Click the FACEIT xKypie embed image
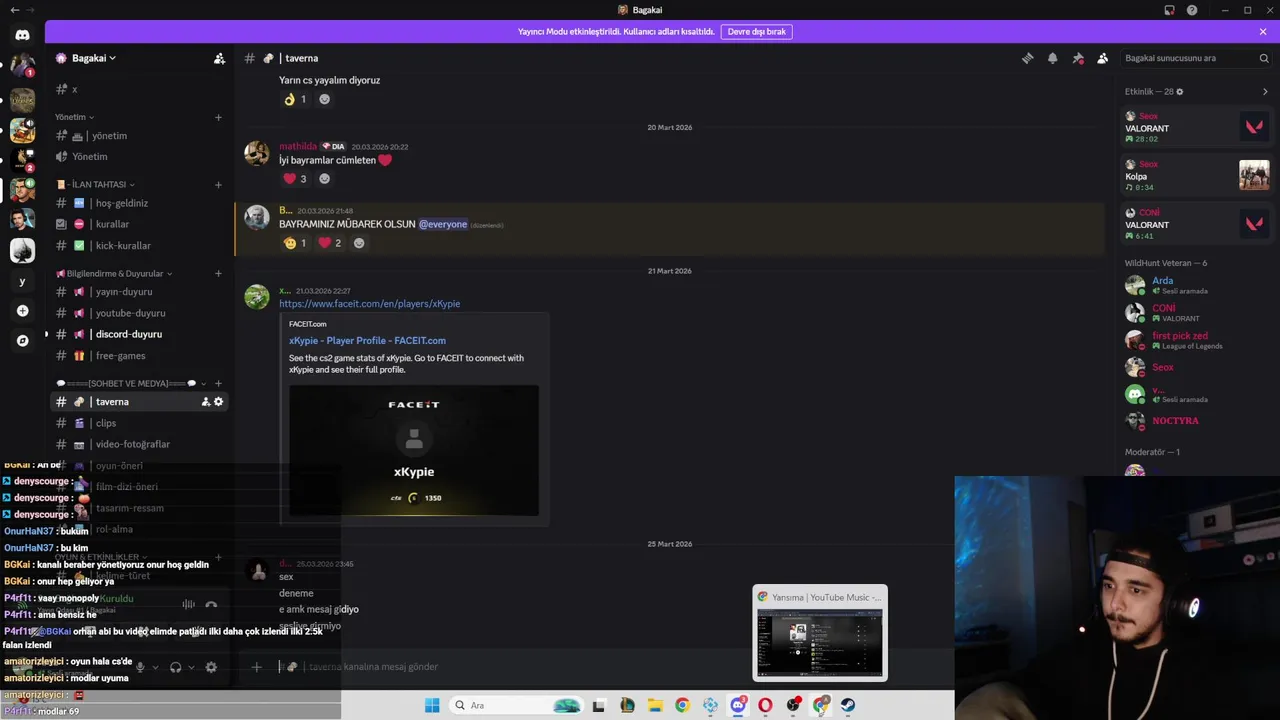 (x=414, y=451)
